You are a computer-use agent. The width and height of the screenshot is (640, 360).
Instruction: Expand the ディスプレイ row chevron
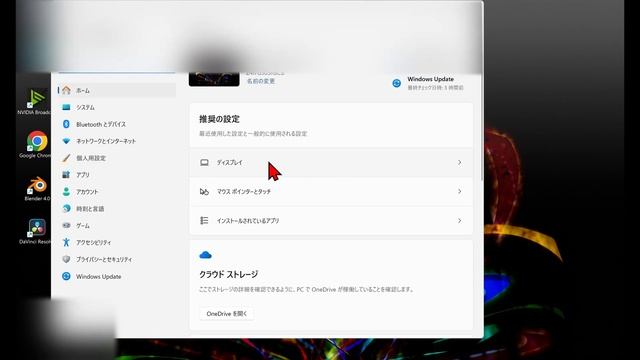coord(460,162)
